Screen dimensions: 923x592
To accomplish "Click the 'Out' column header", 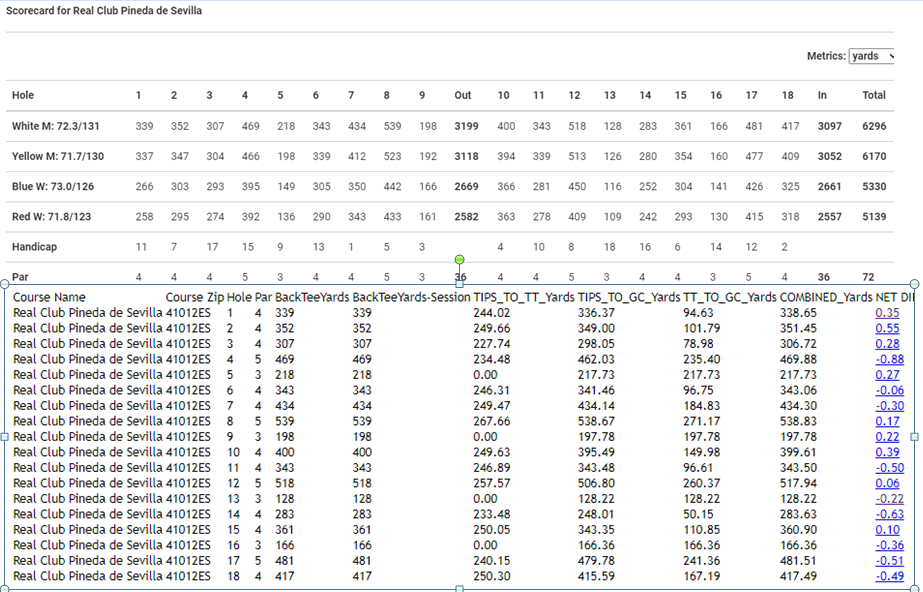I will pyautogui.click(x=463, y=95).
